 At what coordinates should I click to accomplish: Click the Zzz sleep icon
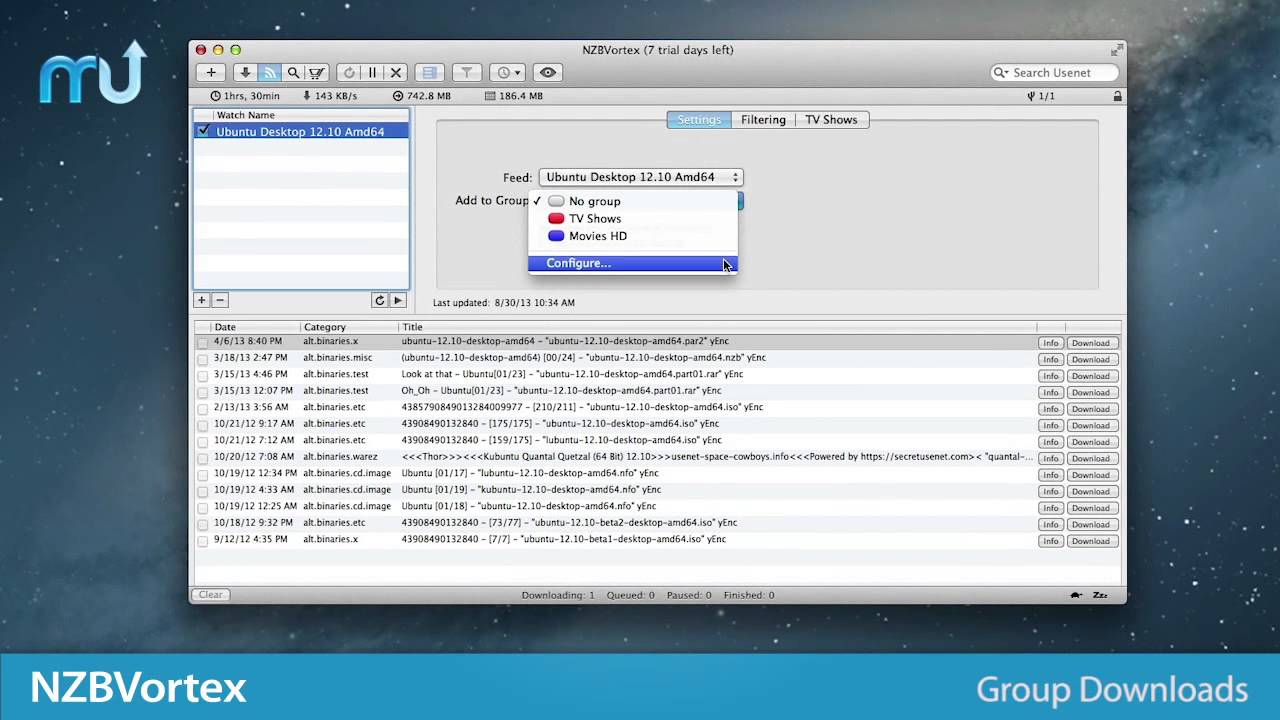(1100, 595)
